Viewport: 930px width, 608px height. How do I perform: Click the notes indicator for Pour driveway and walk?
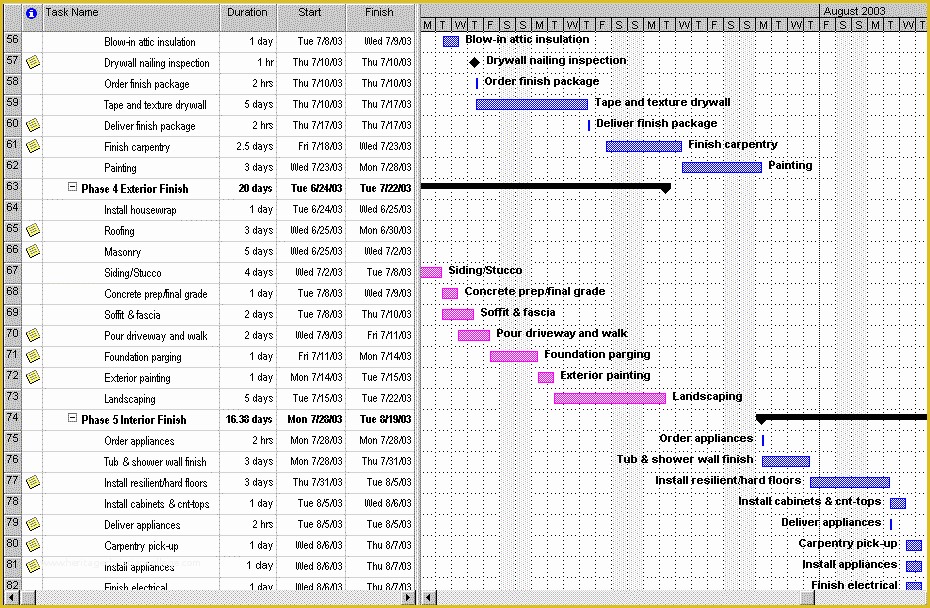pyautogui.click(x=33, y=335)
